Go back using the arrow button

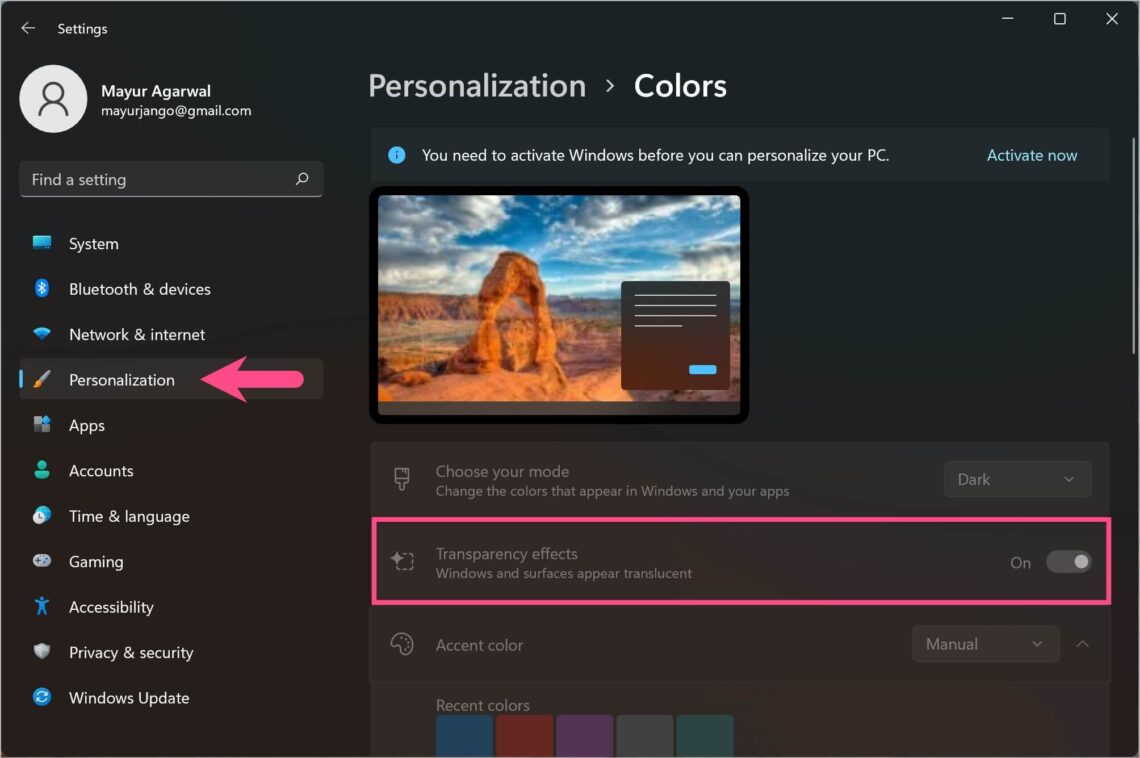click(27, 28)
